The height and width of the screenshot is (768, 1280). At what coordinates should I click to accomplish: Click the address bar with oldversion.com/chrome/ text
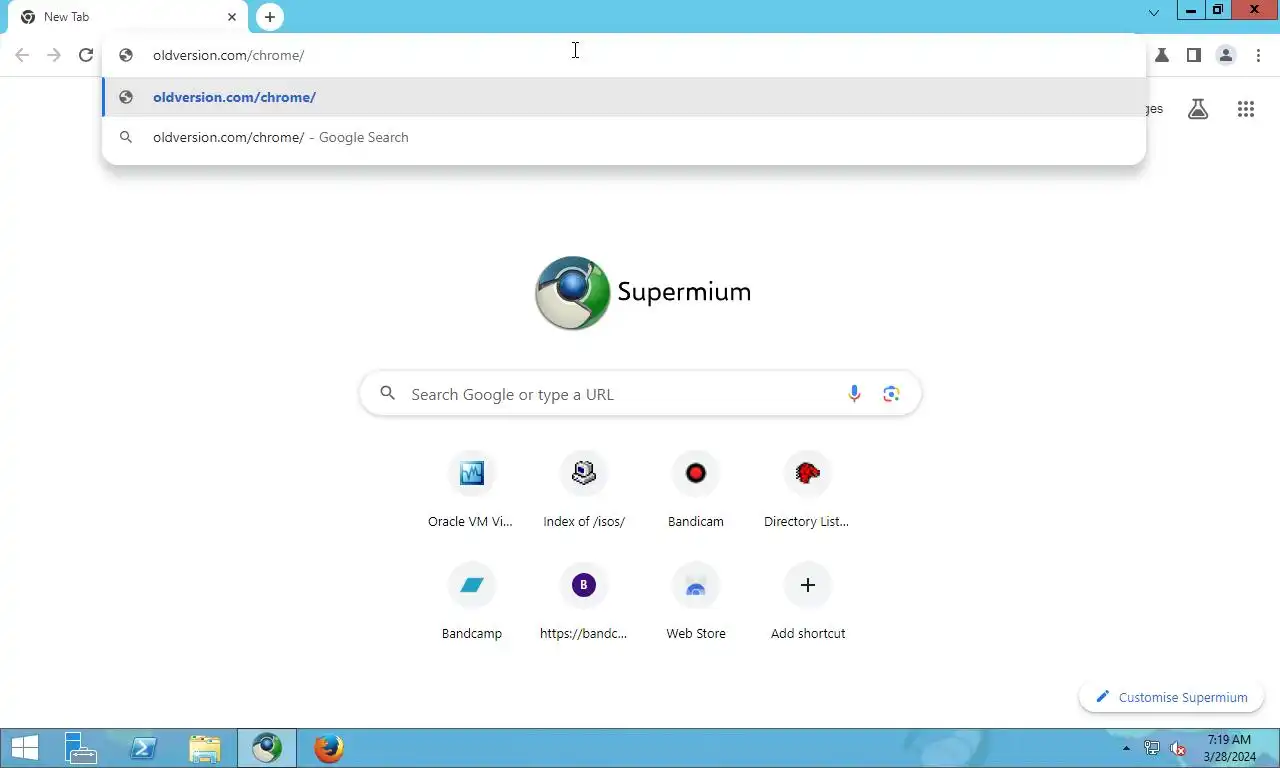(x=624, y=55)
